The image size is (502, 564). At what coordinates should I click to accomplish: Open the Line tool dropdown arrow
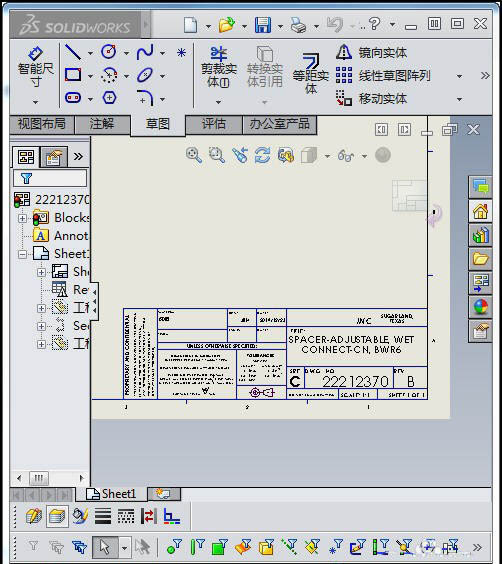(x=90, y=53)
